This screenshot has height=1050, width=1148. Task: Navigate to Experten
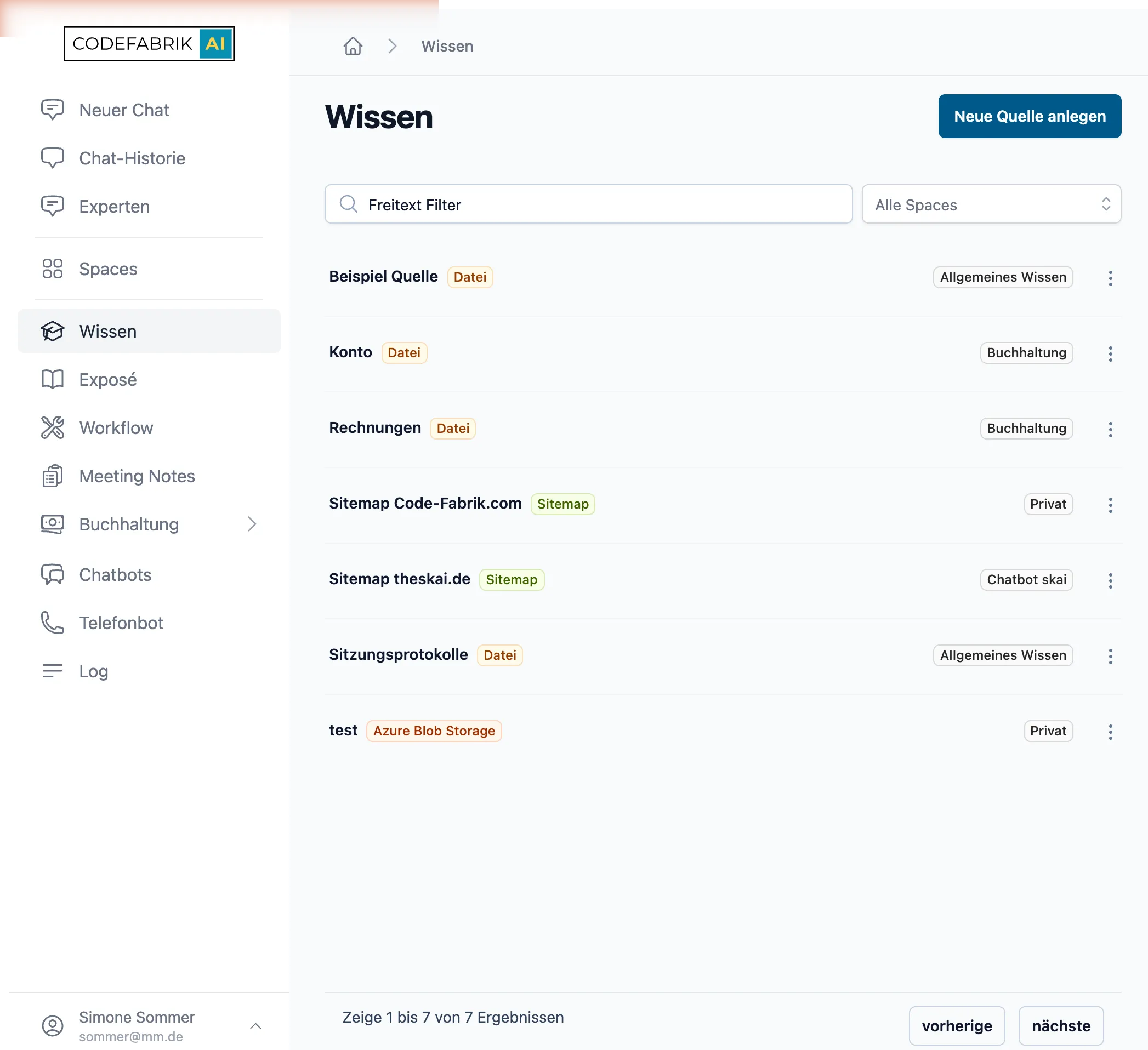[149, 206]
